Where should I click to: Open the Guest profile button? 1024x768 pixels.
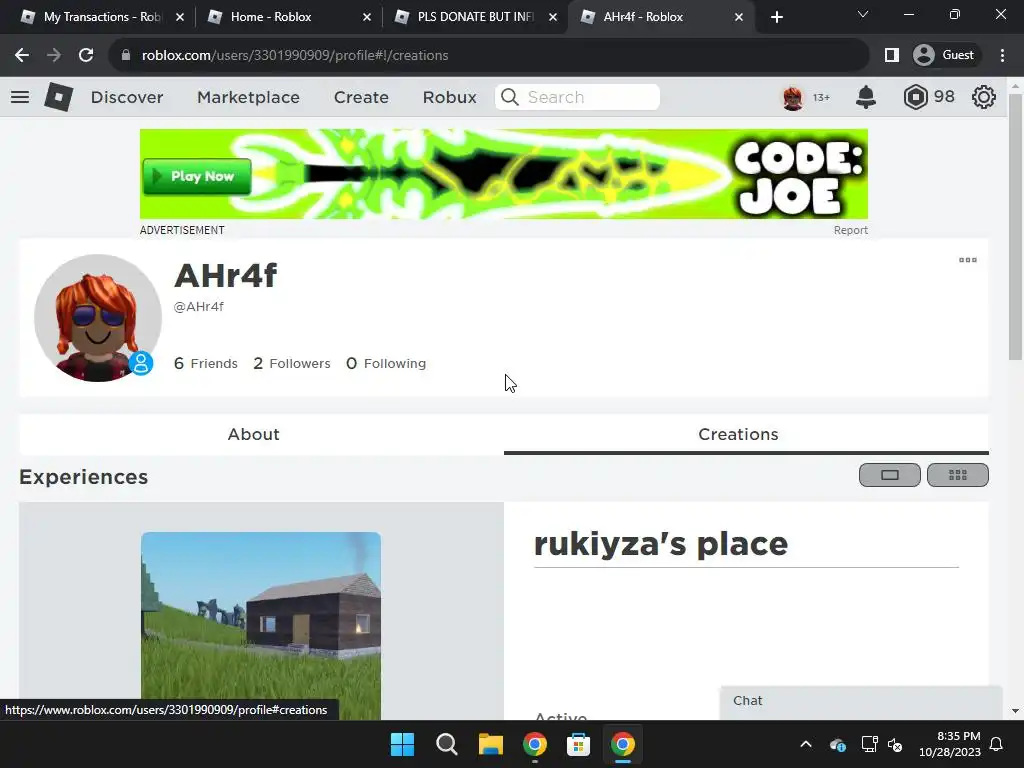(x=944, y=56)
